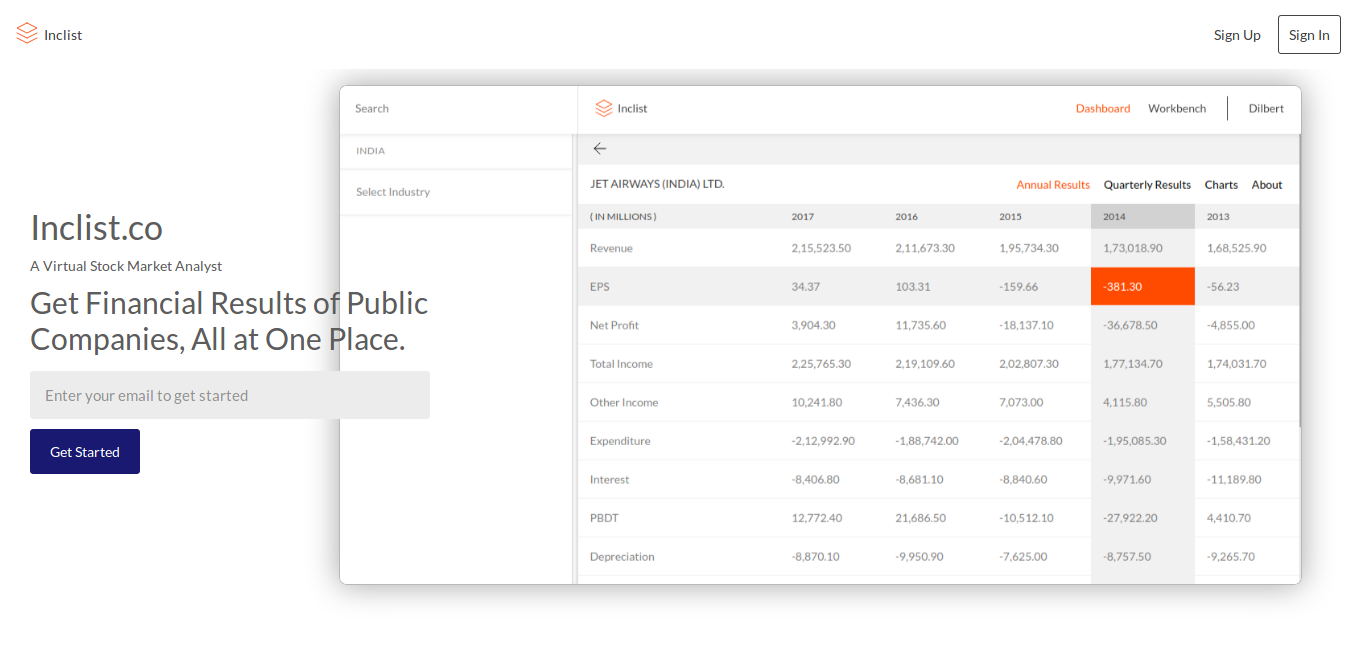Click the 103.31 EPS value
This screenshot has height=670, width=1366.
[913, 287]
